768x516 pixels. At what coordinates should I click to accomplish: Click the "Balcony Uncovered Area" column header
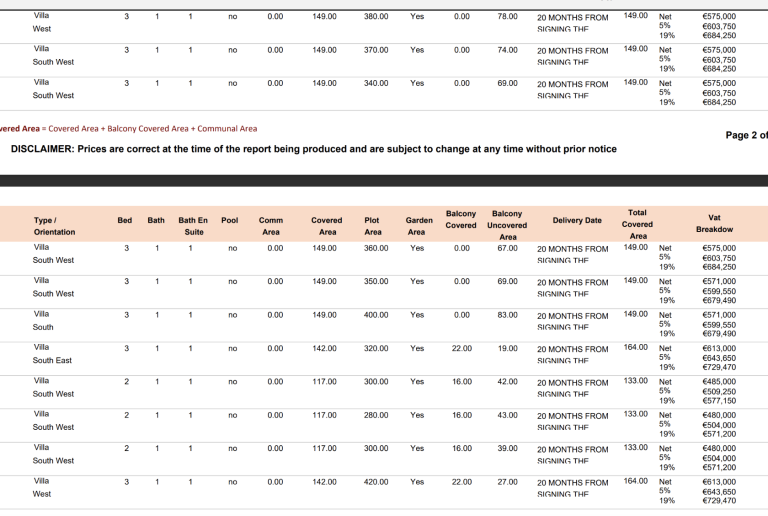[507, 225]
